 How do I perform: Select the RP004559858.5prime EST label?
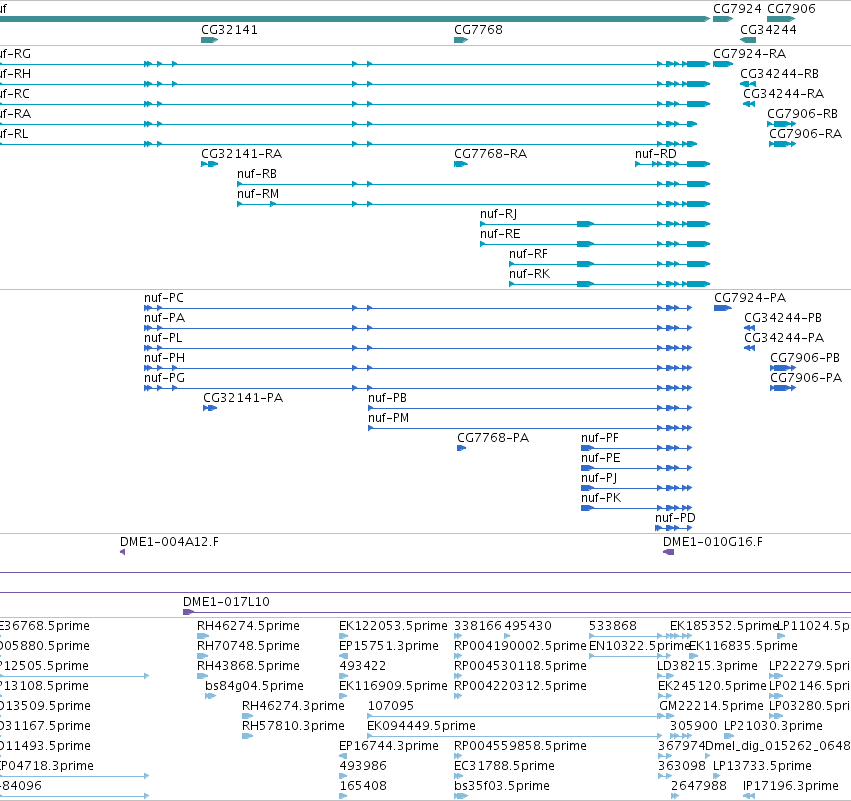[520, 746]
